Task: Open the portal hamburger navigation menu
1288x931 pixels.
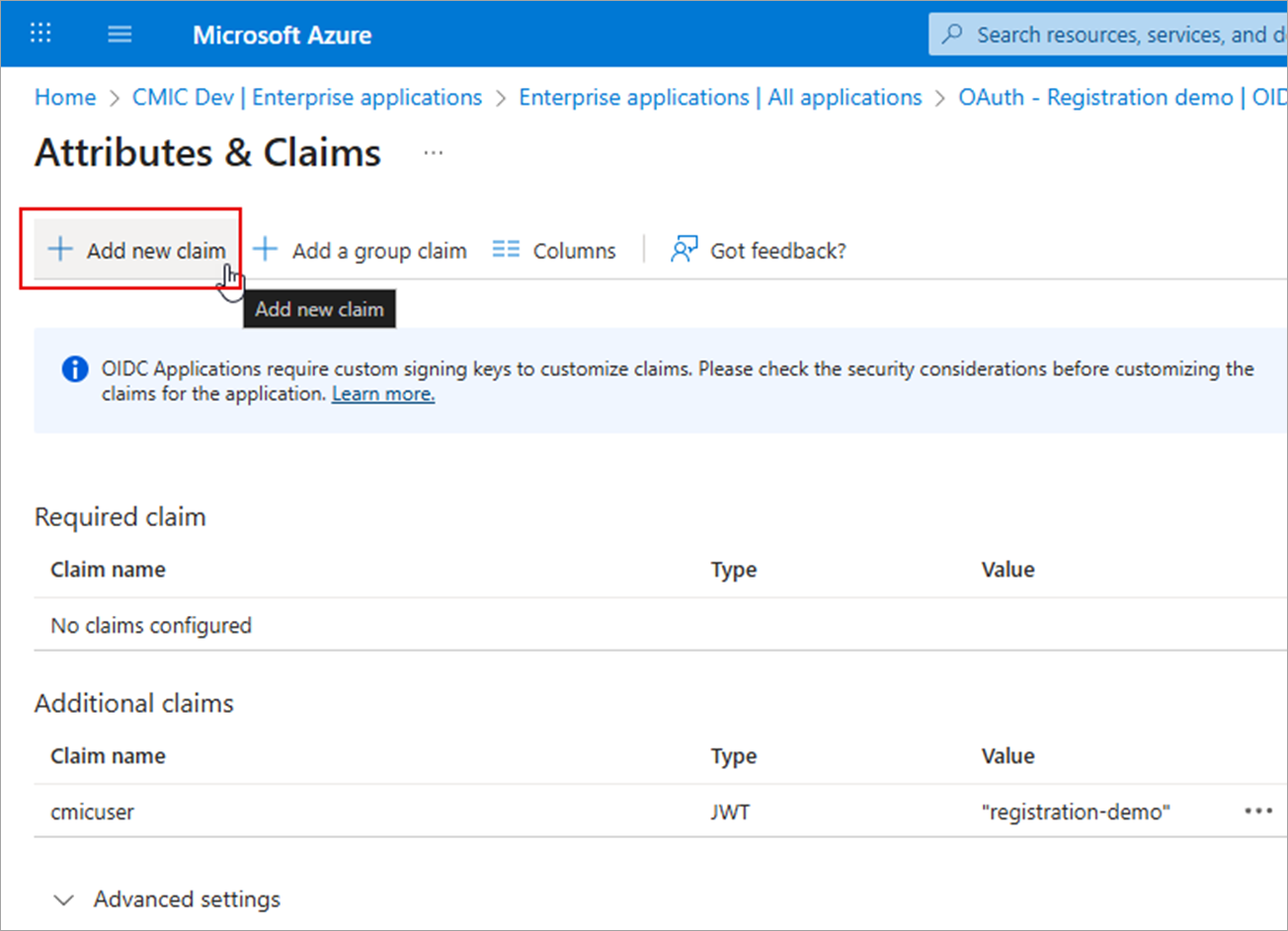Action: (x=120, y=33)
